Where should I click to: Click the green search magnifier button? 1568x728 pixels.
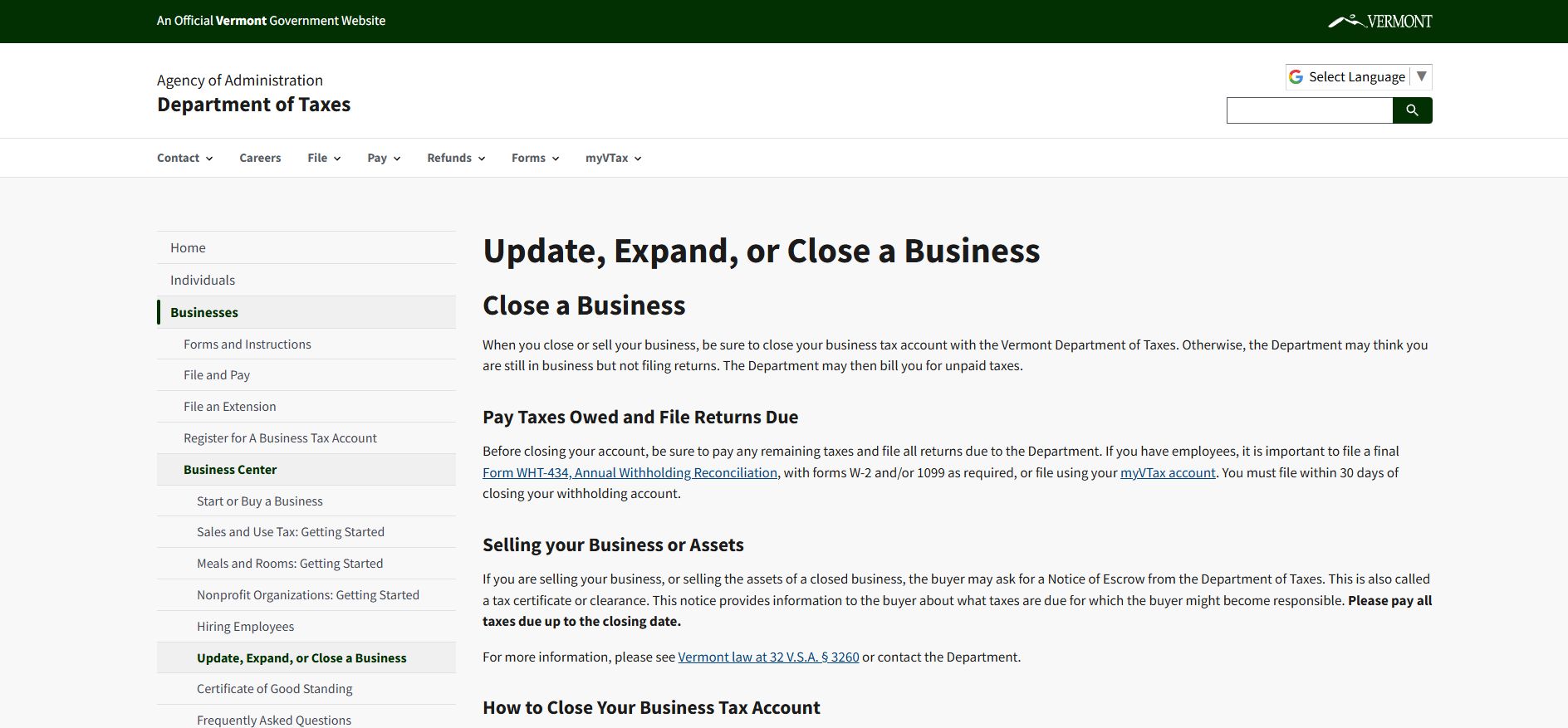click(x=1412, y=110)
